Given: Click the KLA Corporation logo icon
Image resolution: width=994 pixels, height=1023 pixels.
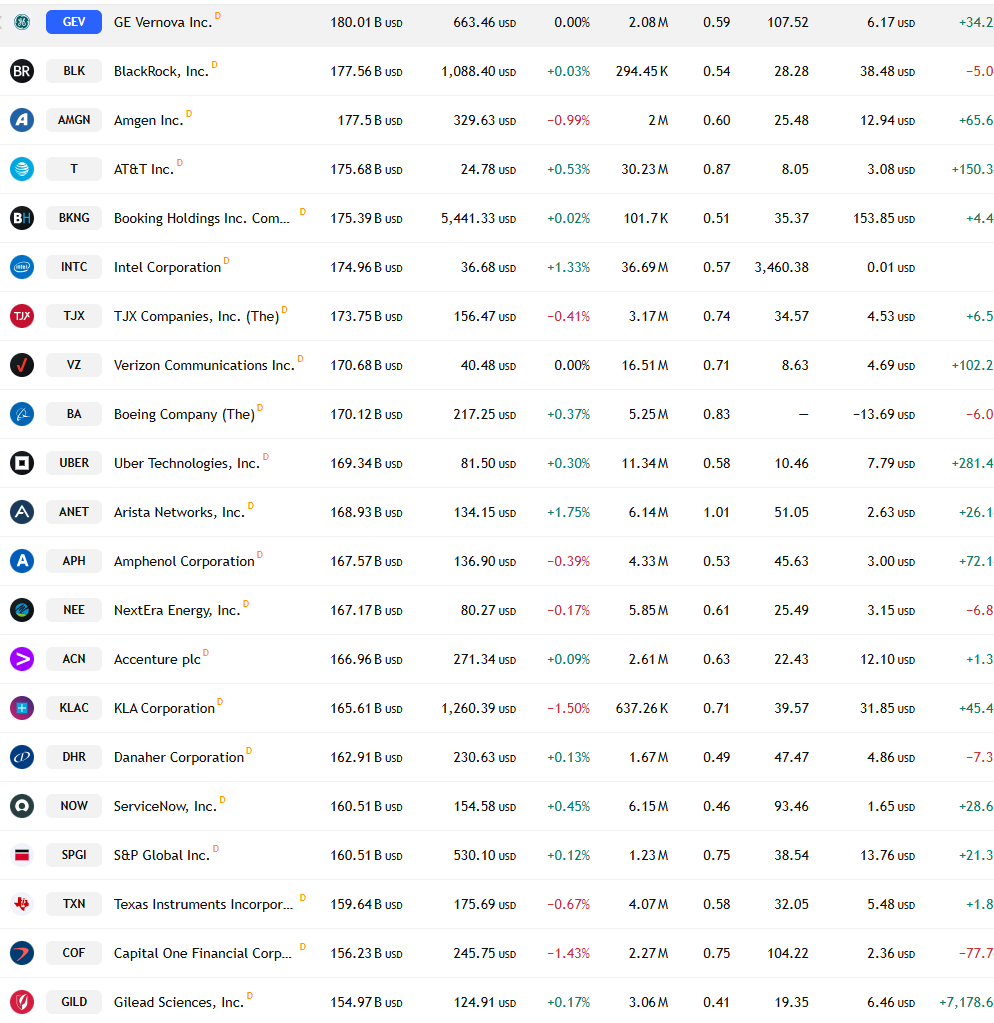Looking at the screenshot, I should click(22, 708).
